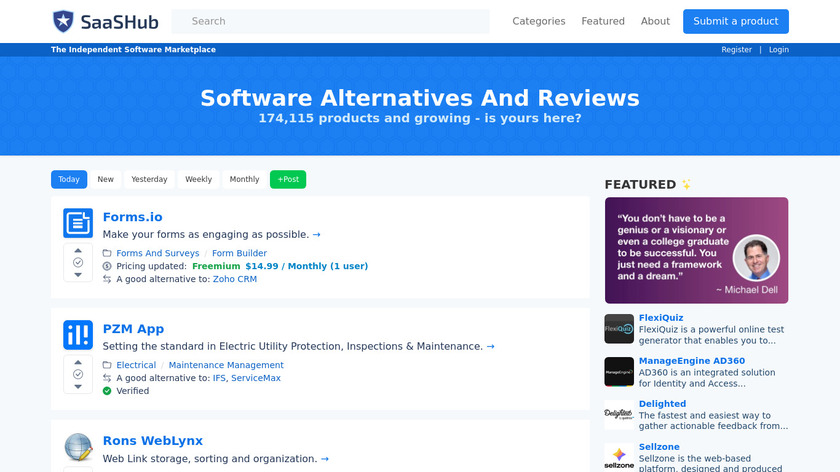Open the ManageEngine AD360 logo thumbnail
The width and height of the screenshot is (840, 472).
(619, 372)
